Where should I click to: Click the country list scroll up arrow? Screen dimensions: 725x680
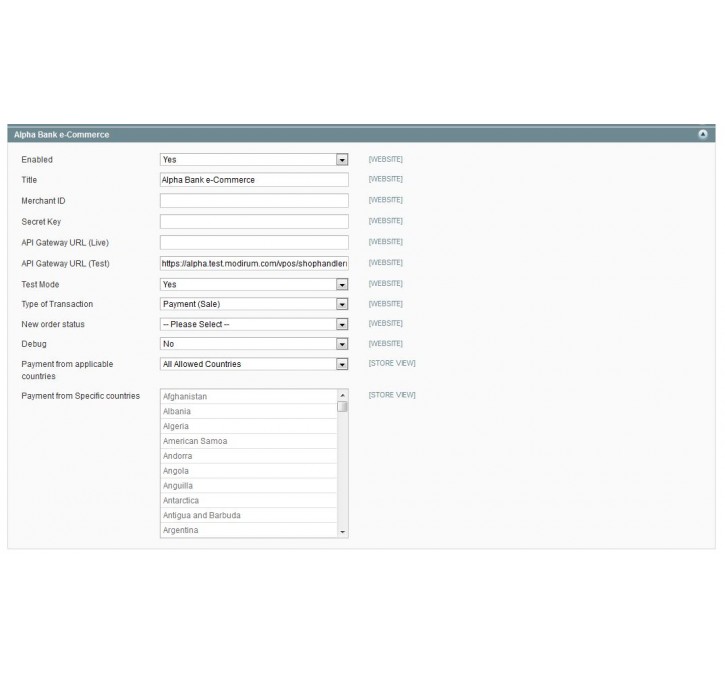tap(343, 395)
